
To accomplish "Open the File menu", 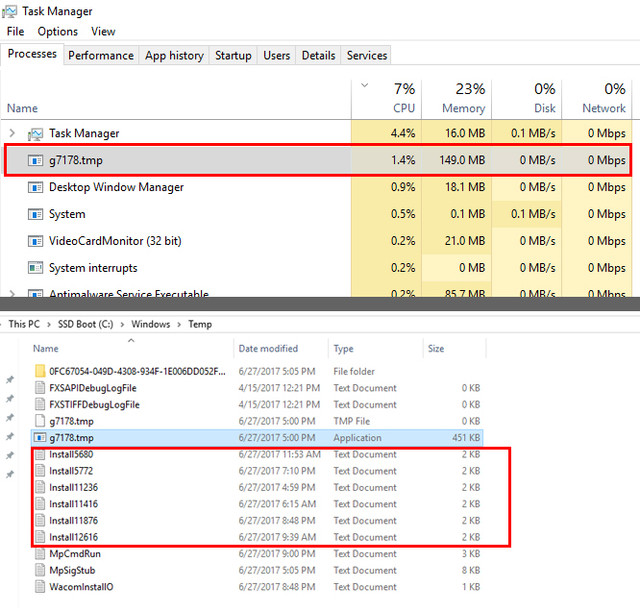I will click(16, 31).
